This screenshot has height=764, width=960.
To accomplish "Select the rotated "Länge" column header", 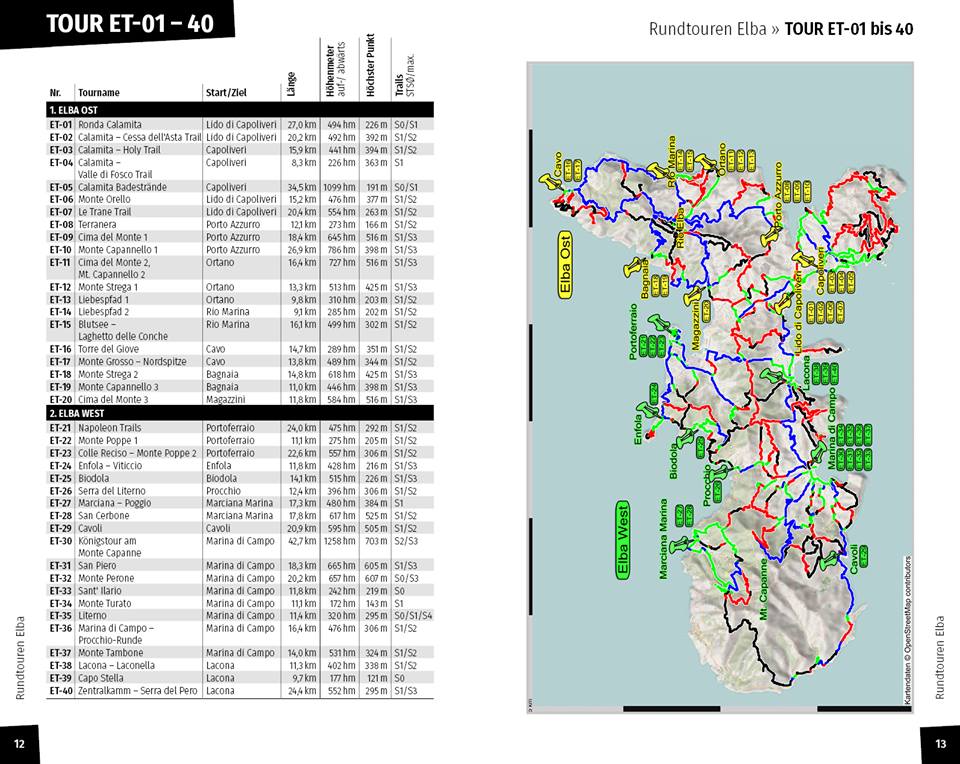I will coord(291,84).
